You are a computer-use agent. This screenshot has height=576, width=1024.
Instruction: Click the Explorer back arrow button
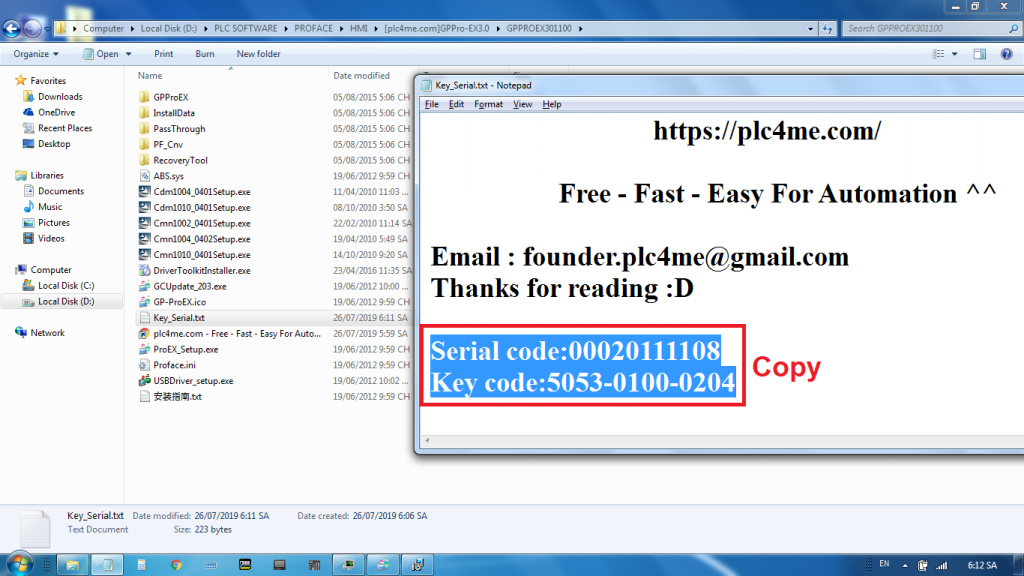(x=11, y=28)
